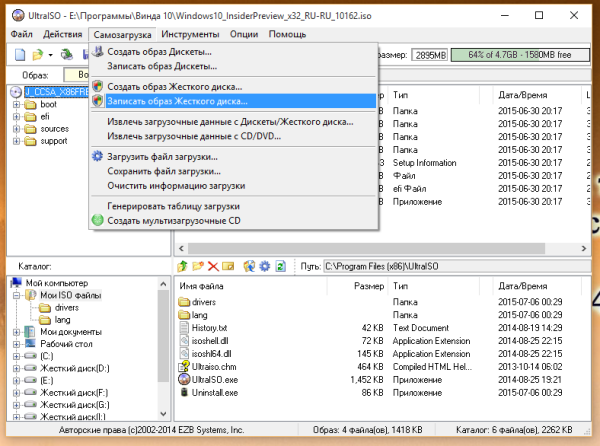The width and height of the screenshot is (600, 446).
Task: Open the 'Опции' menu
Action: coord(244,34)
